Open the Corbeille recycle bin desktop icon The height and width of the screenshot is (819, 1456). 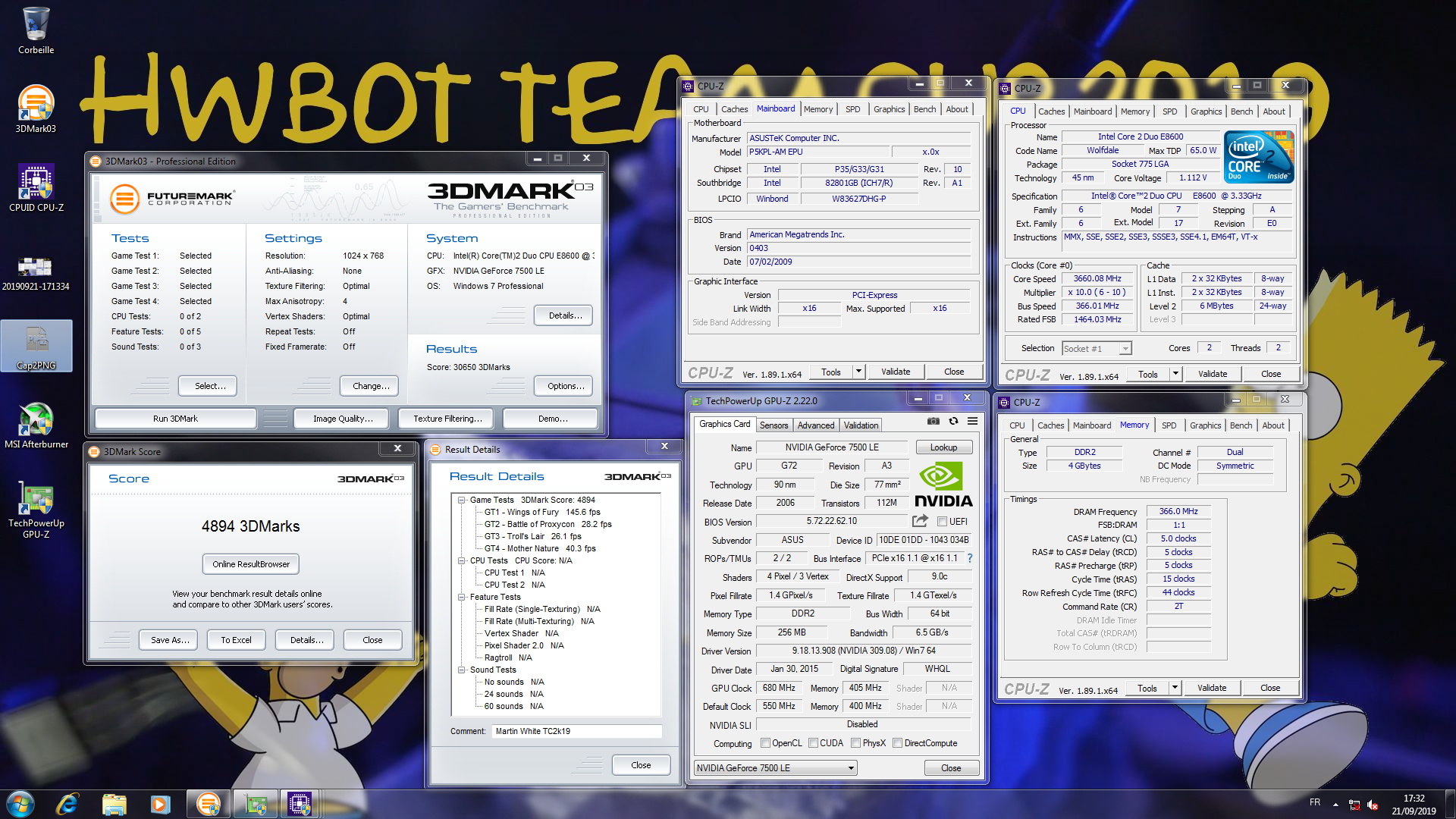[x=36, y=30]
